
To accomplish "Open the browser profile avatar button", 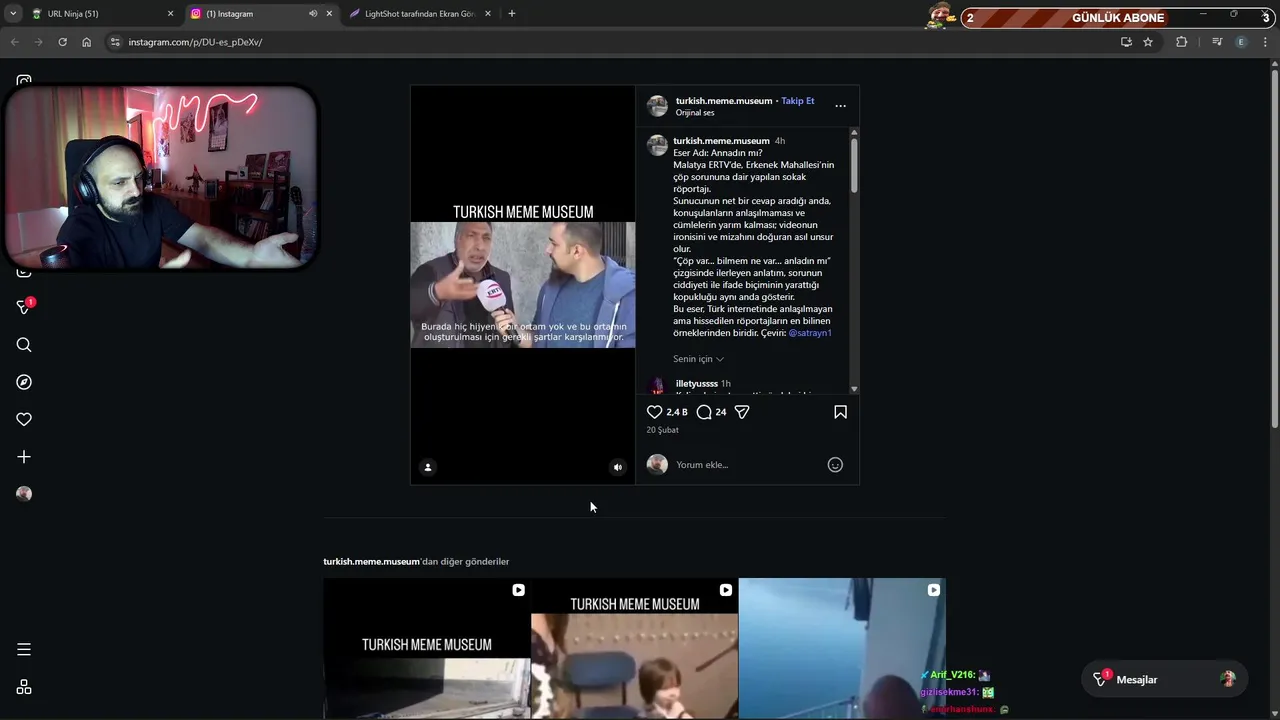I will coord(1241,42).
